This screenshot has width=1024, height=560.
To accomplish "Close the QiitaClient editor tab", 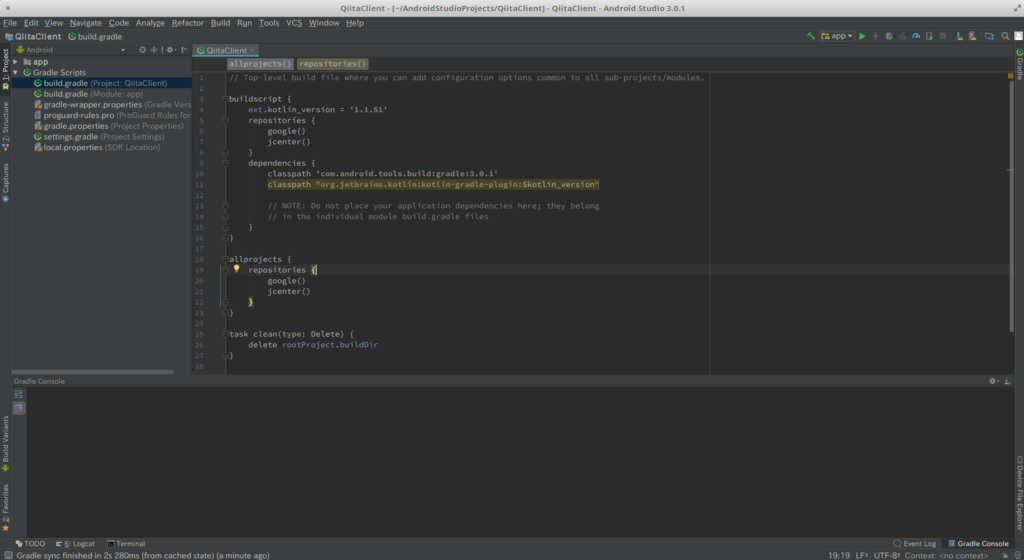I will coord(252,50).
